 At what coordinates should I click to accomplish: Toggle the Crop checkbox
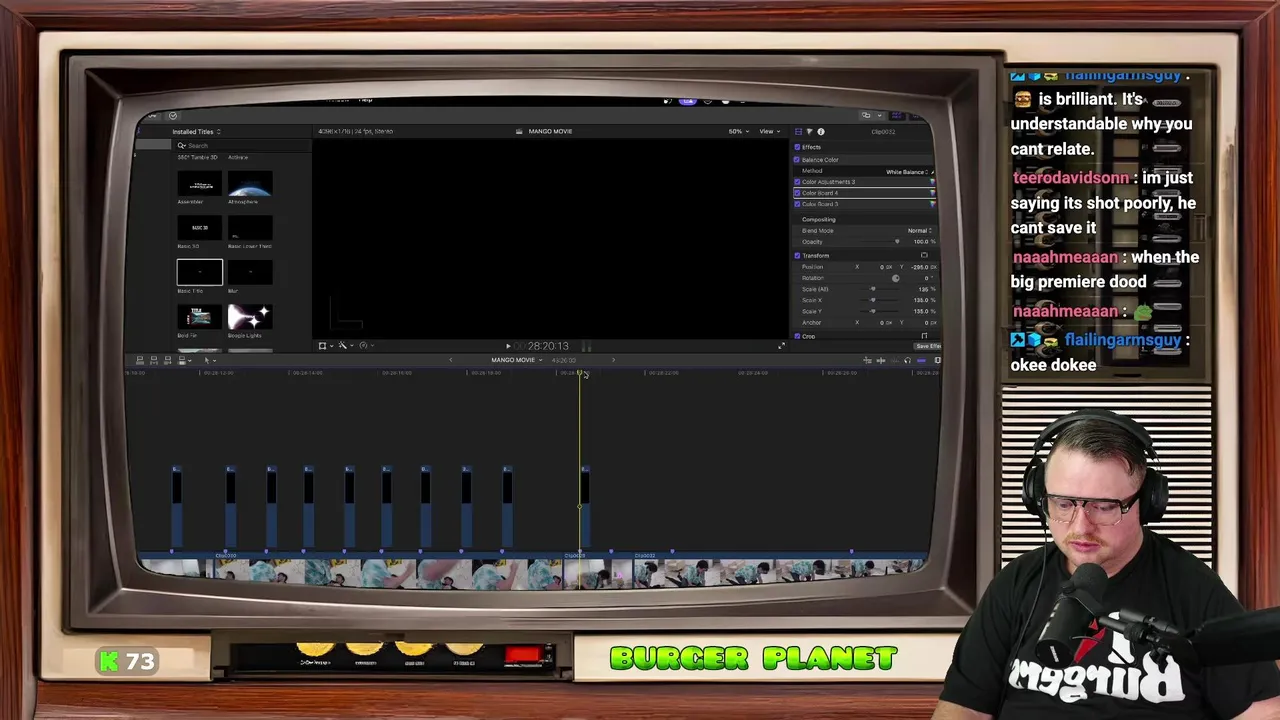(x=797, y=336)
